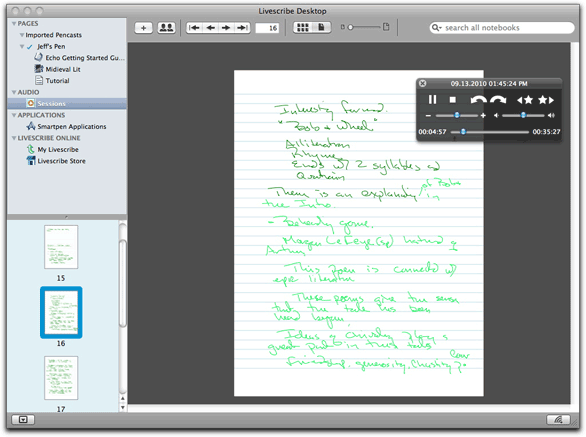Adjust the playback speed slider

point(457,116)
